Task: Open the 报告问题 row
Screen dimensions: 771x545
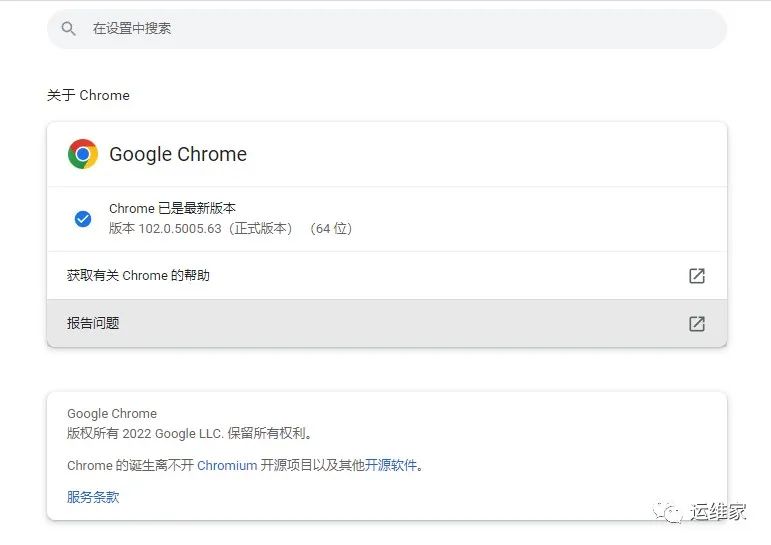Action: [x=386, y=323]
